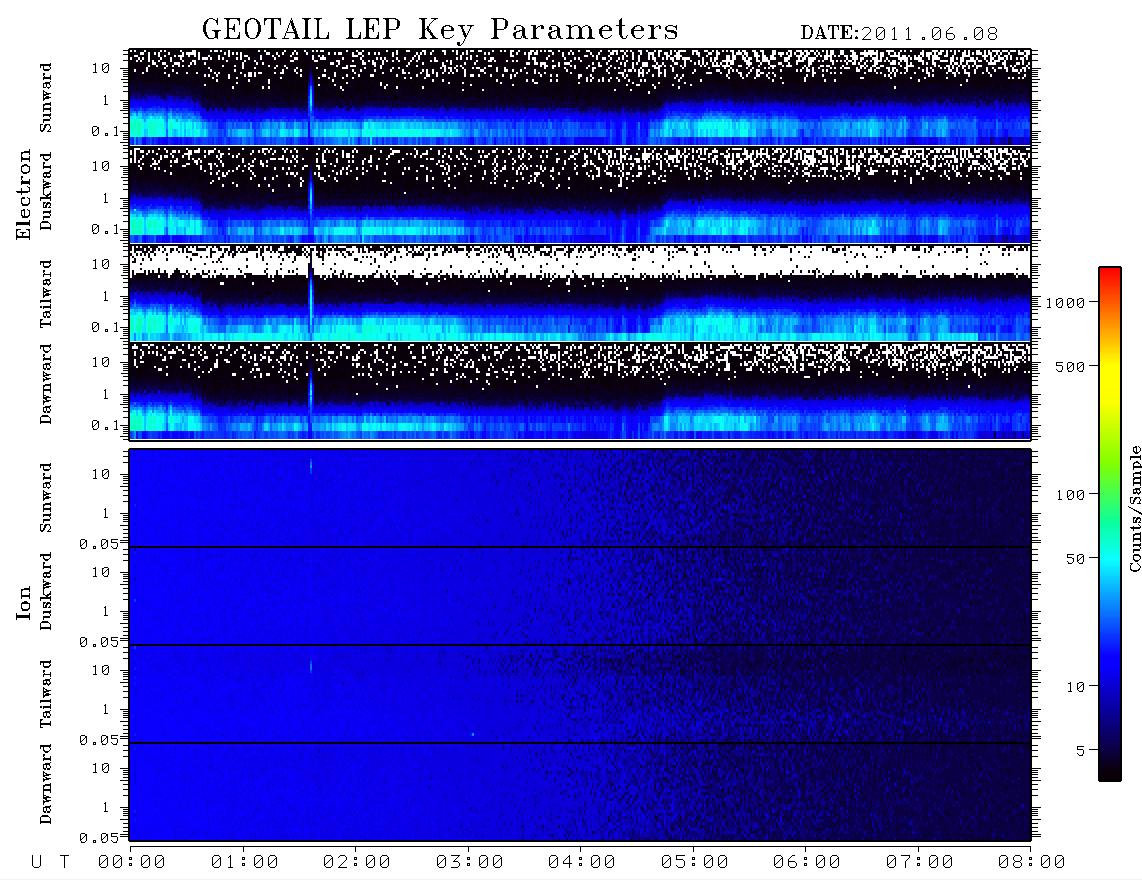Click the Ion Tailward spectrogram panel
1142x880 pixels.
580,694
